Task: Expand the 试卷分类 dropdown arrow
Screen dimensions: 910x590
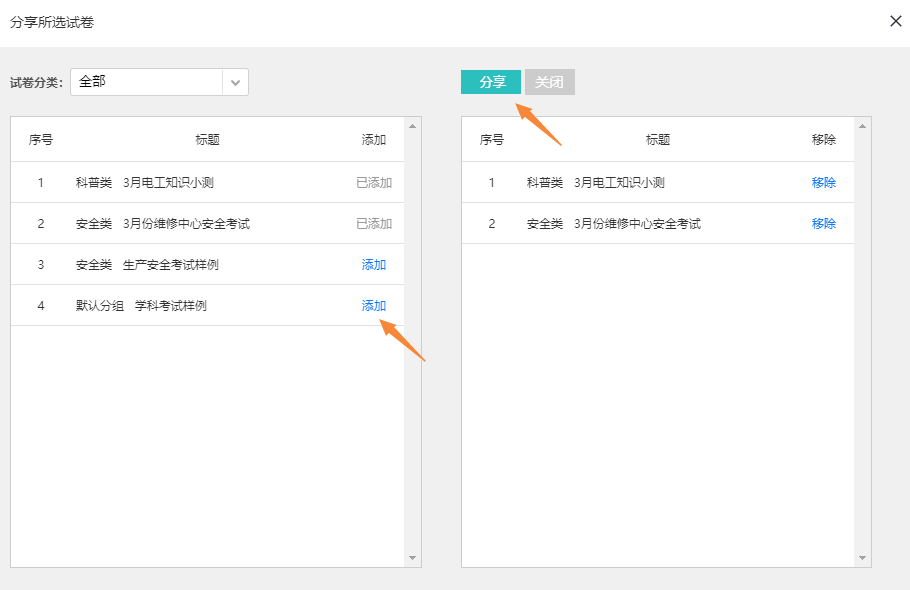Action: 235,82
